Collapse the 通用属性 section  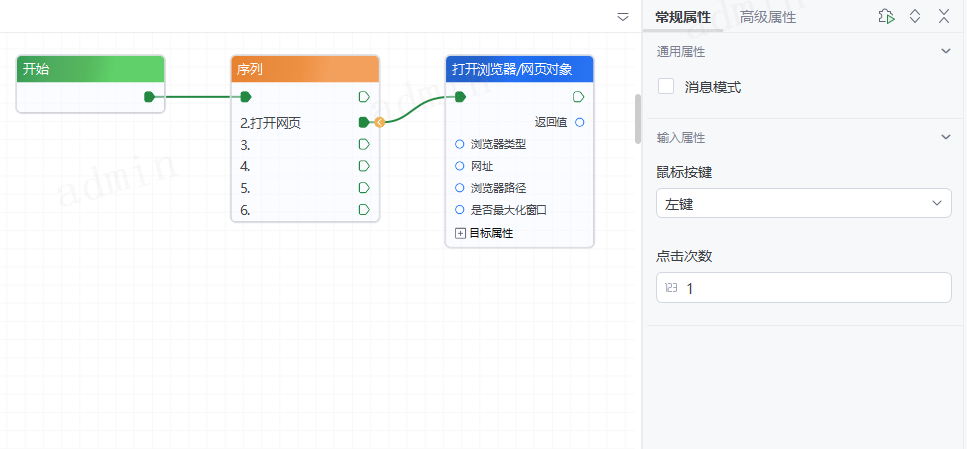[x=945, y=51]
